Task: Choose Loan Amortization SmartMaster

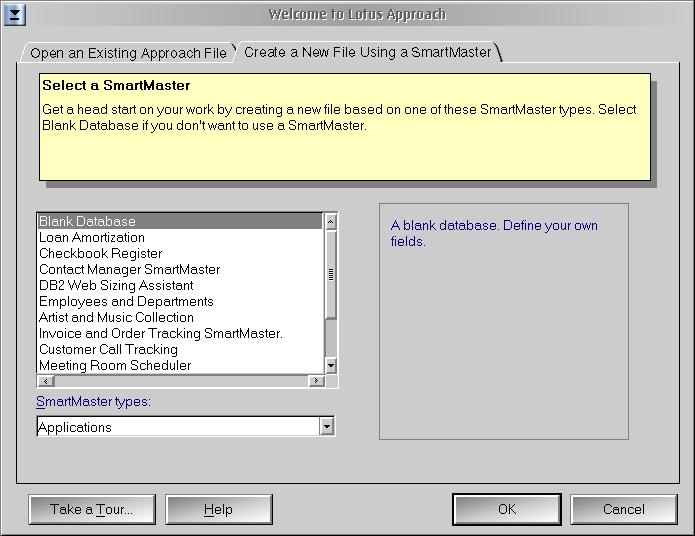Action: pos(180,237)
